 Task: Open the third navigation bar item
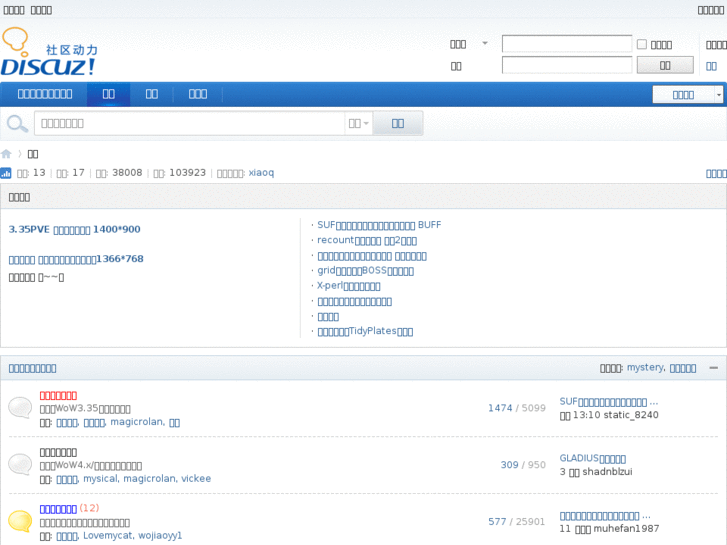pyautogui.click(x=152, y=94)
